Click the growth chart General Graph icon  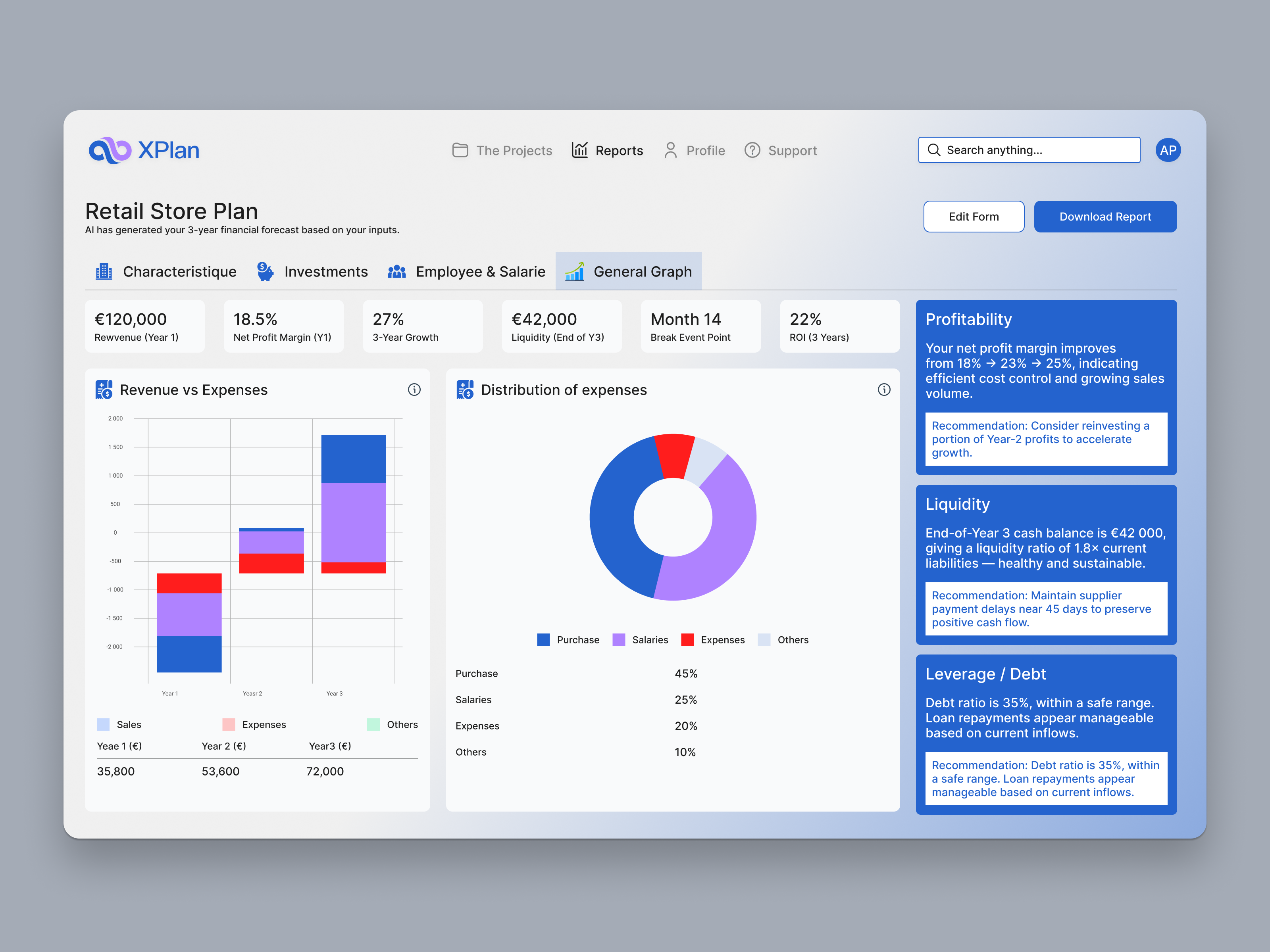point(575,271)
